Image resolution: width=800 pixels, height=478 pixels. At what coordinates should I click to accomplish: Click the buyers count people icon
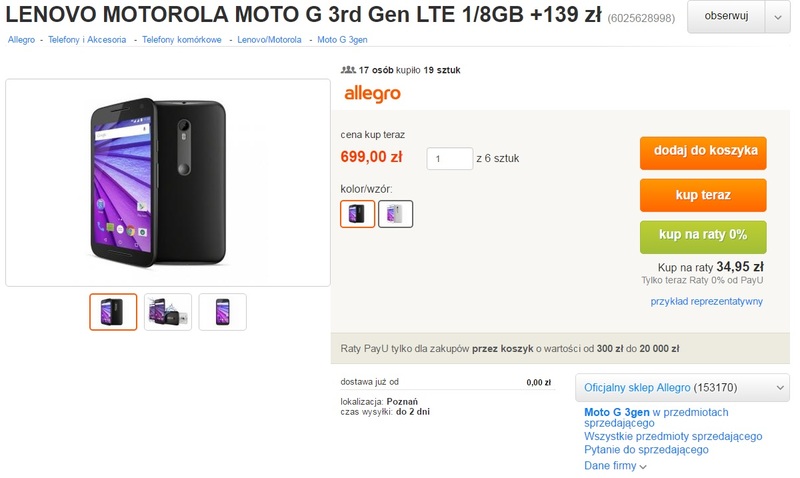[348, 70]
